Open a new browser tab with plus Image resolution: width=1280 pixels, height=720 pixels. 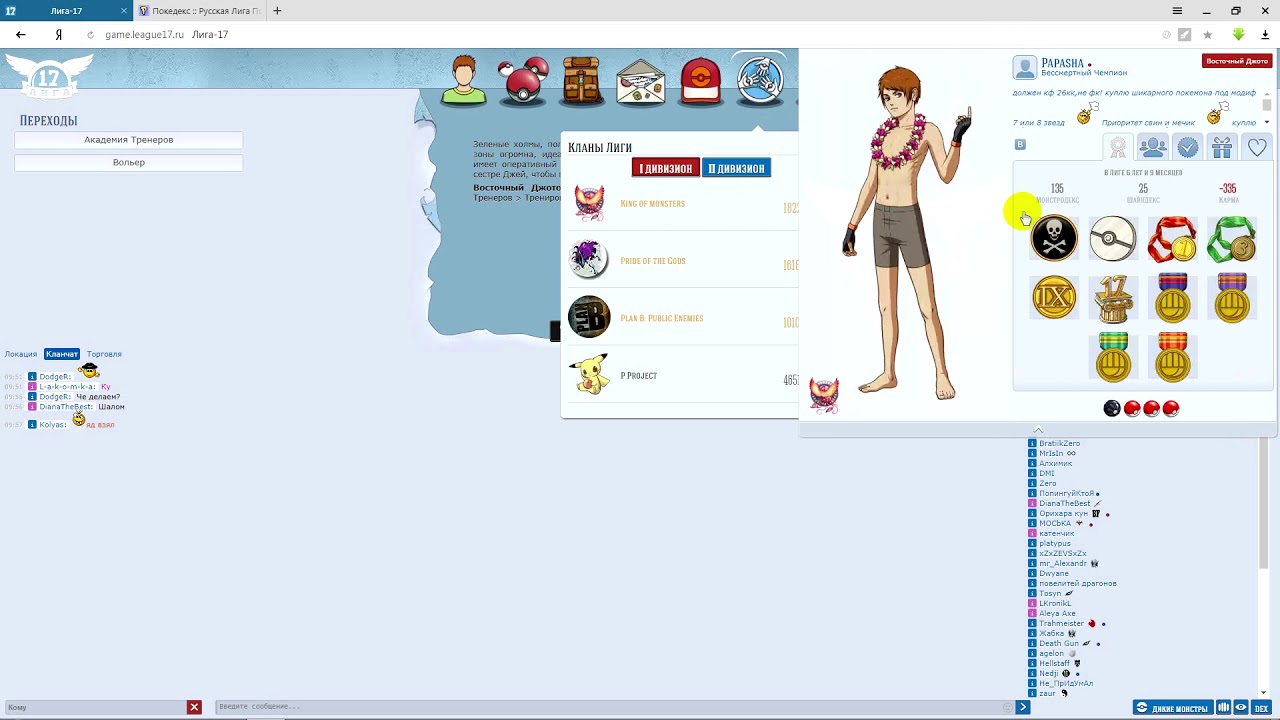[x=277, y=11]
